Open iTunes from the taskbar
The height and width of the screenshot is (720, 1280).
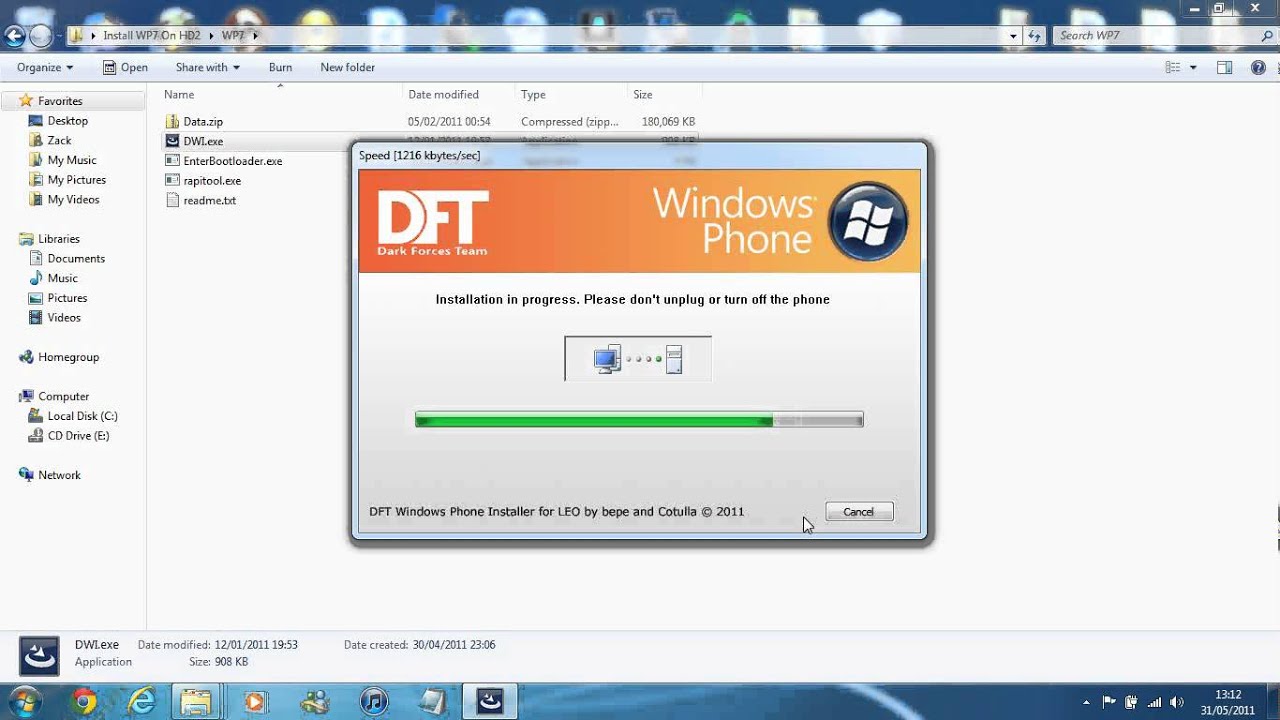coord(374,702)
